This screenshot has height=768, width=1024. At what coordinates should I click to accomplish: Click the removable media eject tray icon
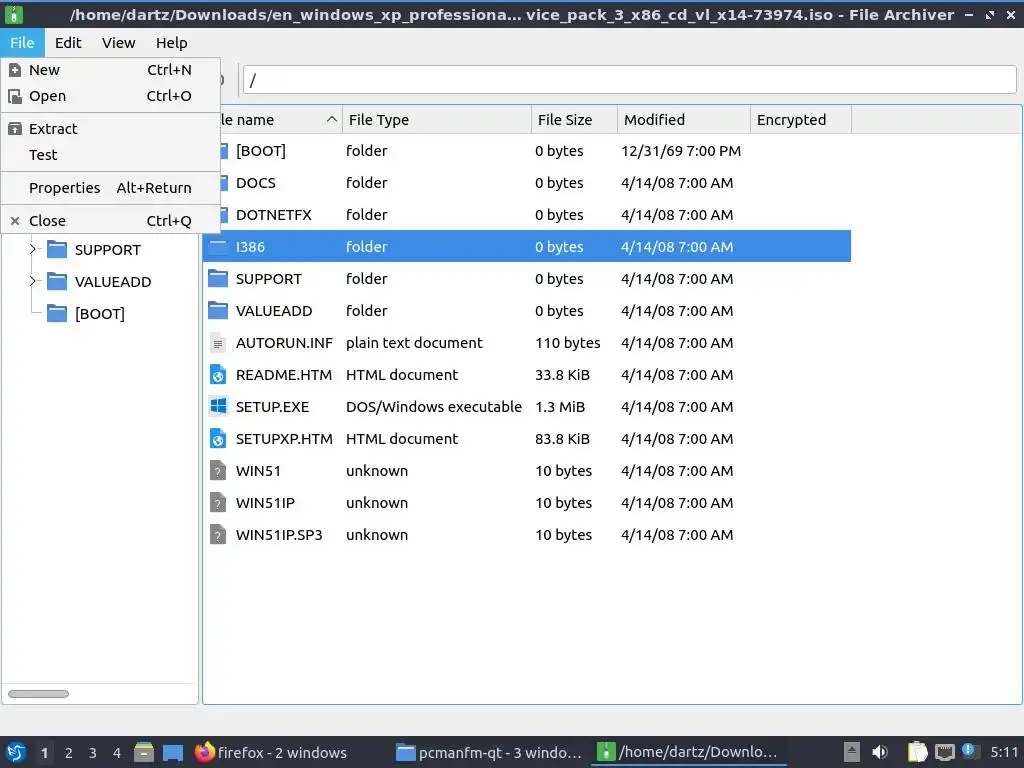851,752
